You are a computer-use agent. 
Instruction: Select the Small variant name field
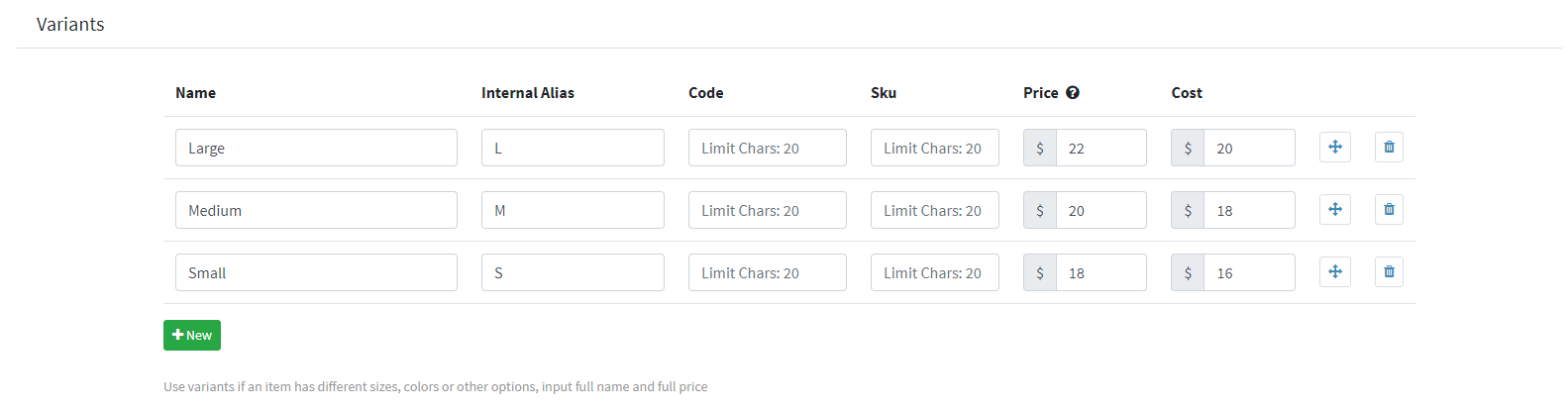316,273
